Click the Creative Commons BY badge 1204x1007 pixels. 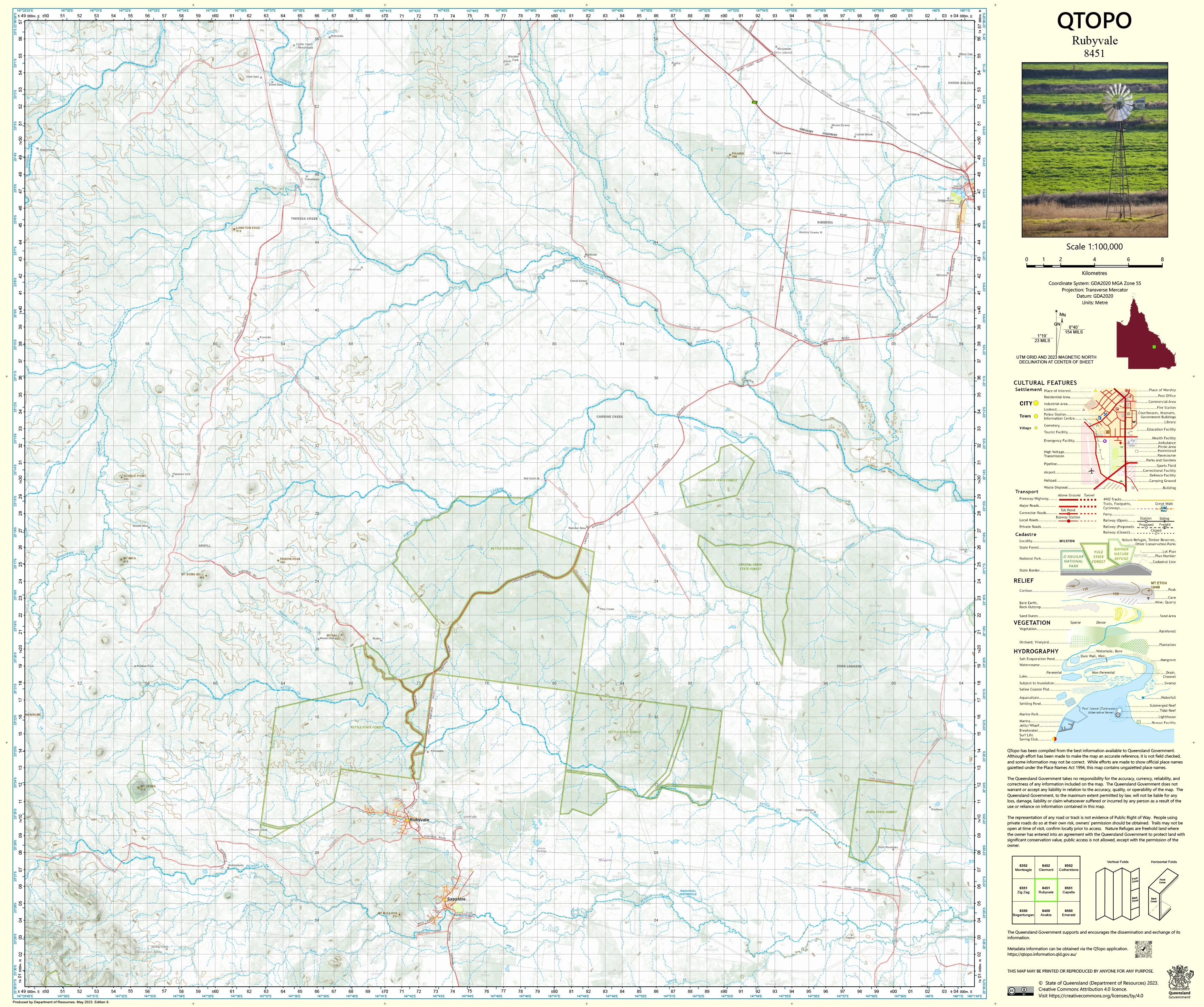[1021, 991]
